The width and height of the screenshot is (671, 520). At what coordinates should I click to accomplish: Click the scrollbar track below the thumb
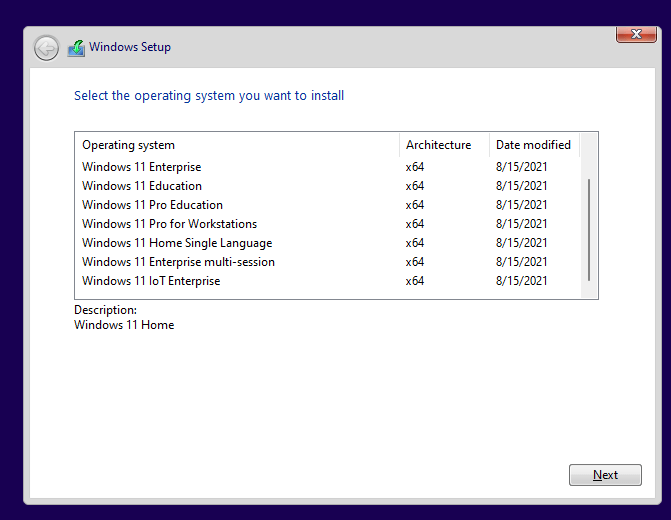coord(589,289)
